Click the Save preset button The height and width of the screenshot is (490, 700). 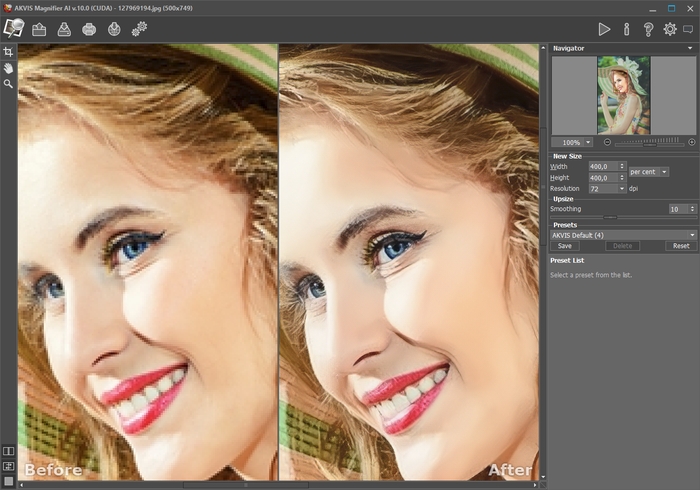click(x=565, y=246)
